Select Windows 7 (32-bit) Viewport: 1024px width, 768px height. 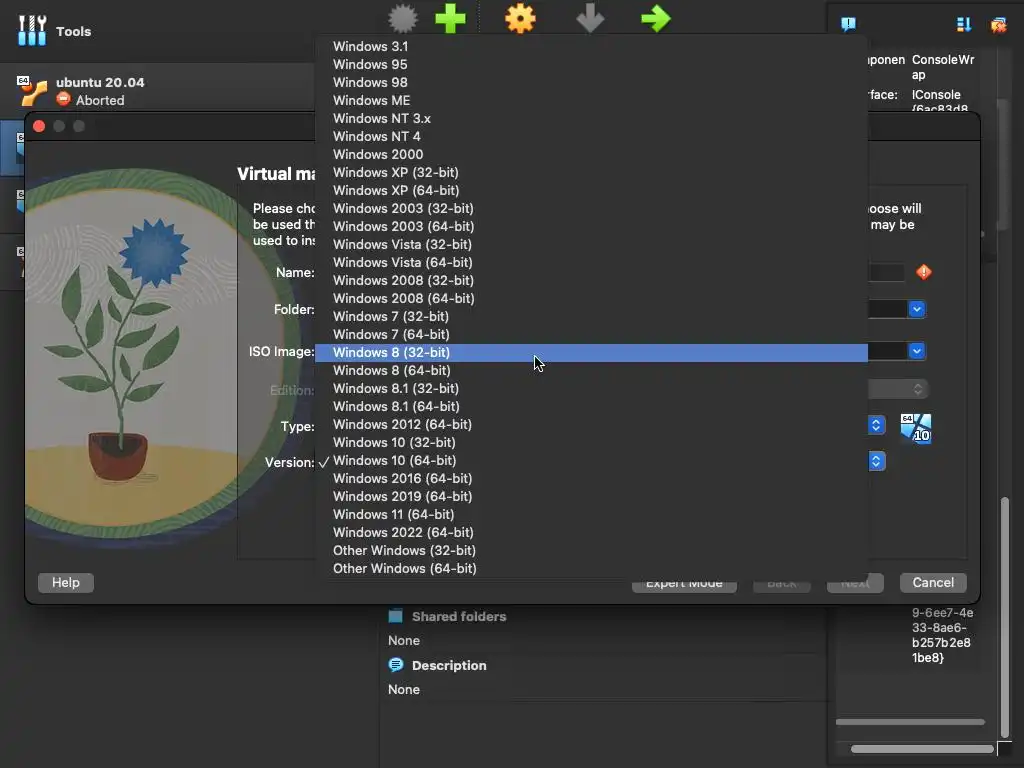(x=592, y=316)
